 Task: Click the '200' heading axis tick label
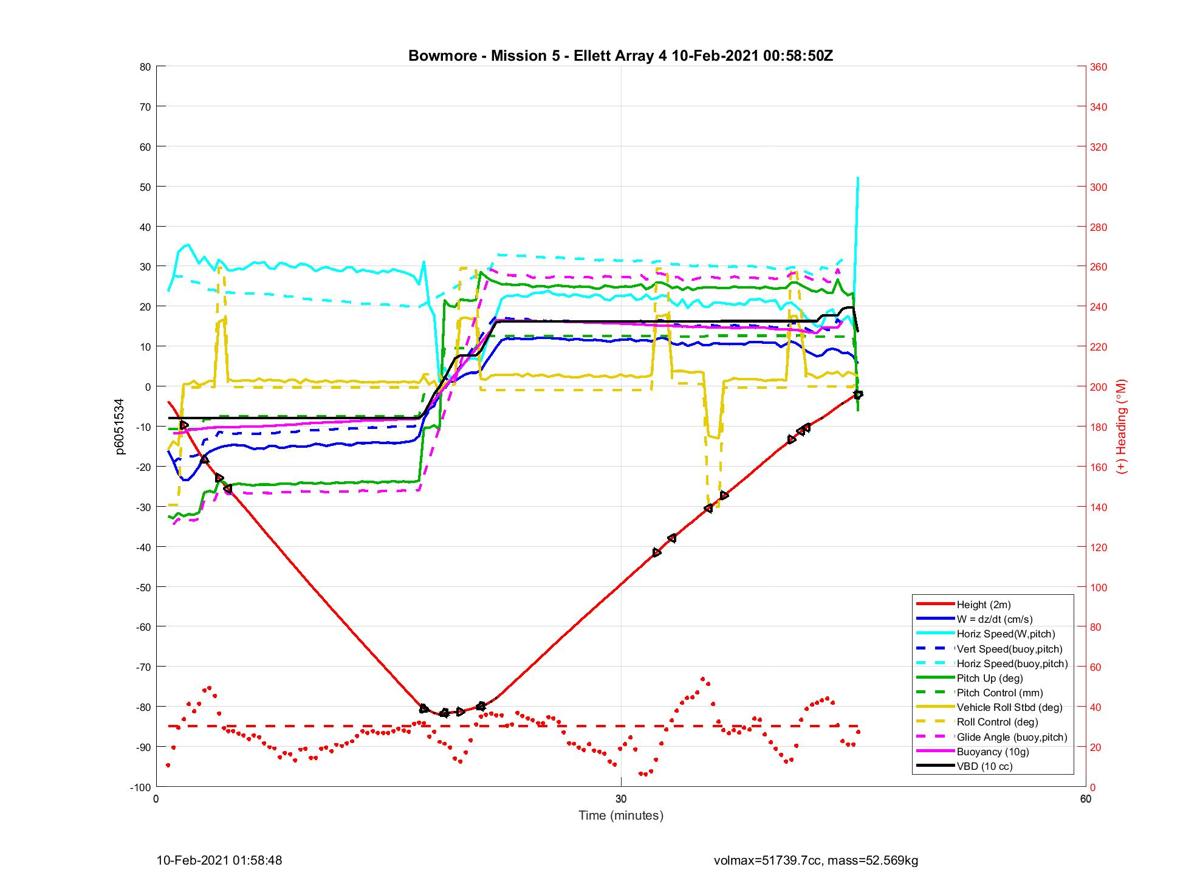1098,387
